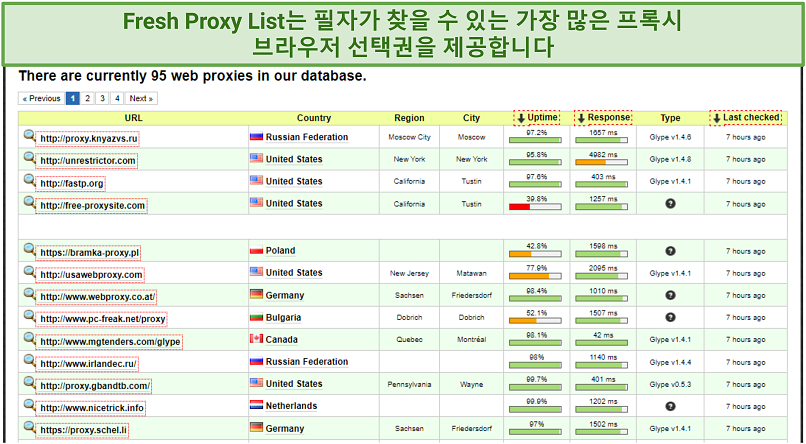Screen dimensions: 806x444
Task: Click magnifier icon beside unrestrictor.com
Action: tap(29, 158)
